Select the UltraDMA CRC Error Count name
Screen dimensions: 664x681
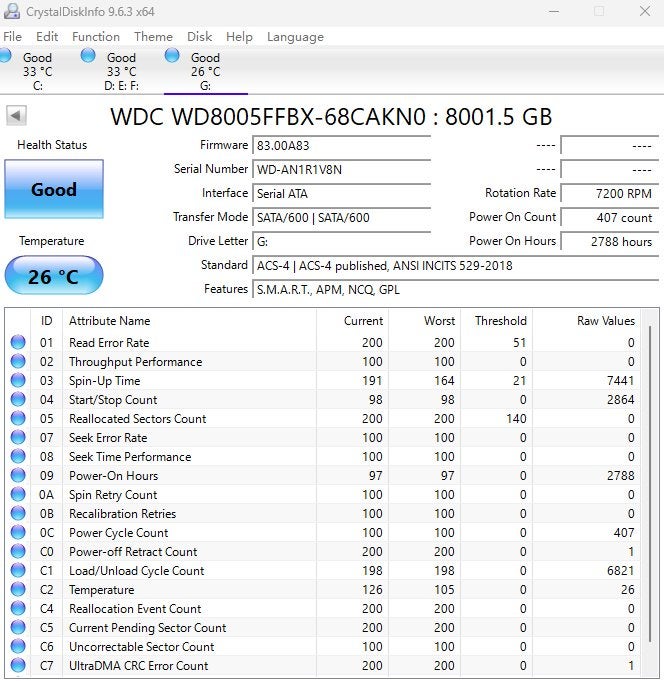point(139,665)
